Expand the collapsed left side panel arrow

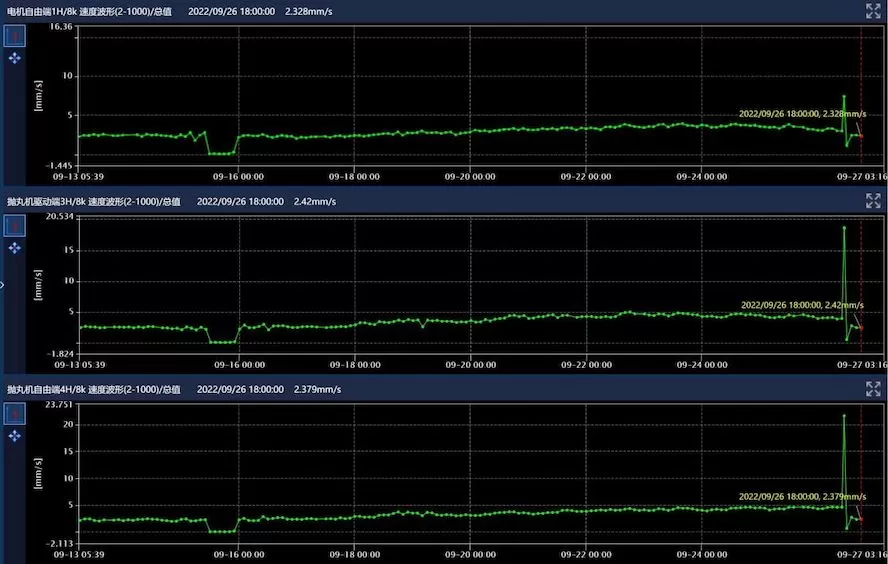[x=3, y=284]
